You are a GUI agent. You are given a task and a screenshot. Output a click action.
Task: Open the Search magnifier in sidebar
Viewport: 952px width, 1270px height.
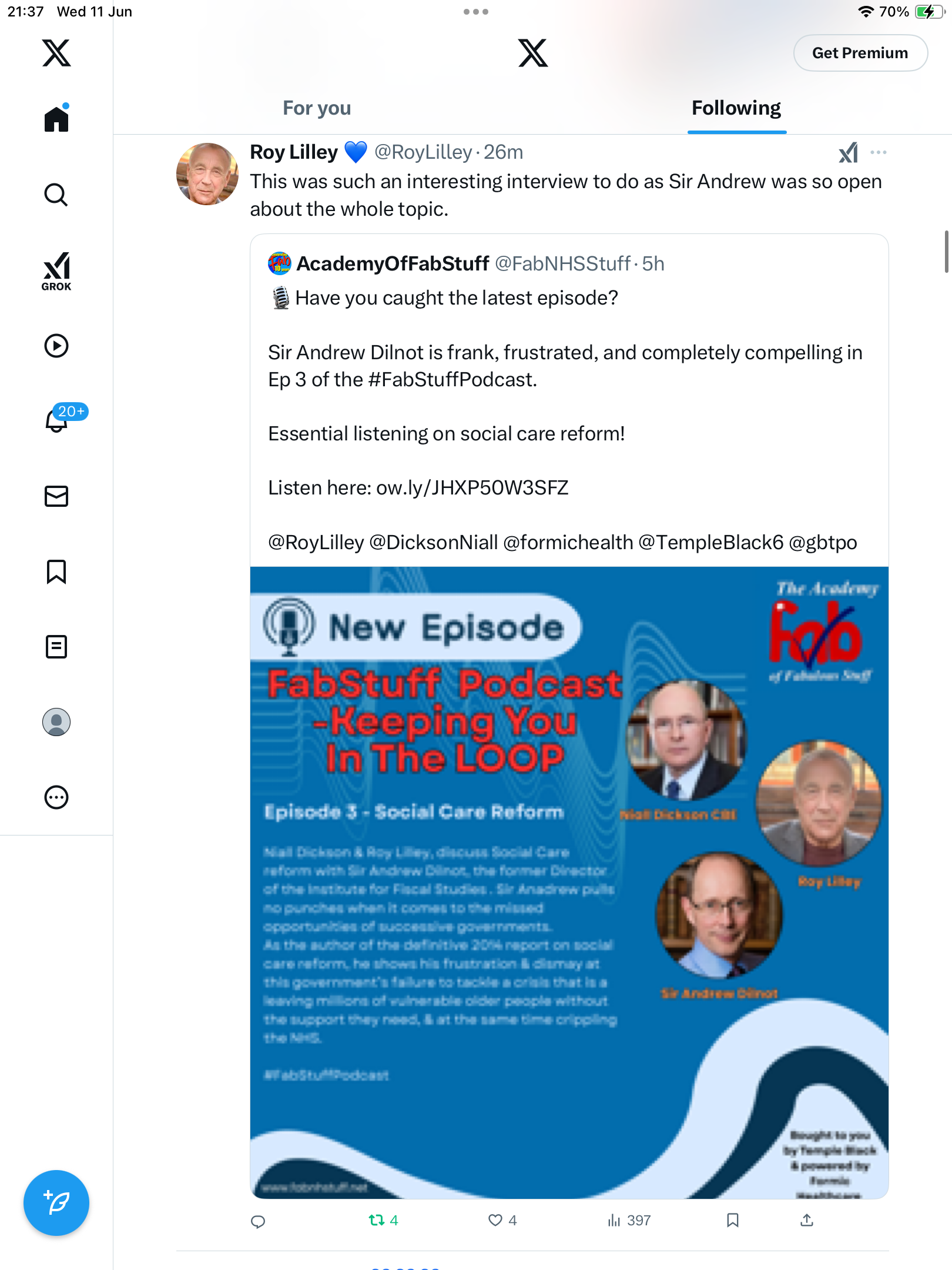pyautogui.click(x=56, y=195)
